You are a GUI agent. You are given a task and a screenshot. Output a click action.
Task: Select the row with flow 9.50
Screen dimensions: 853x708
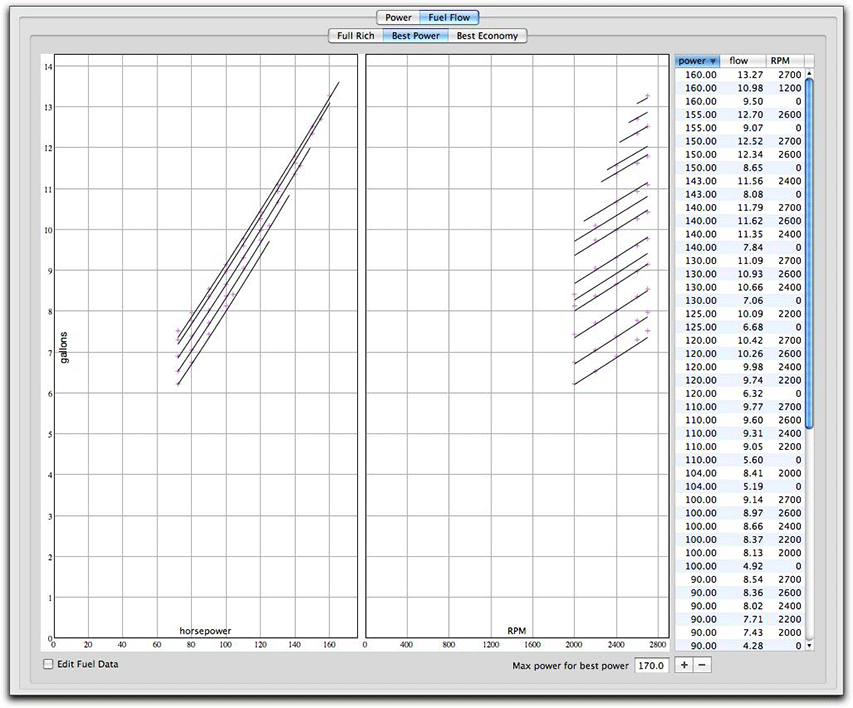(x=740, y=101)
